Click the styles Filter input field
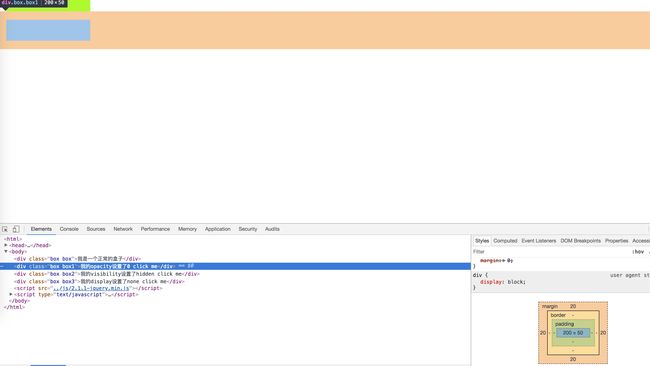The width and height of the screenshot is (650, 366). (x=549, y=252)
